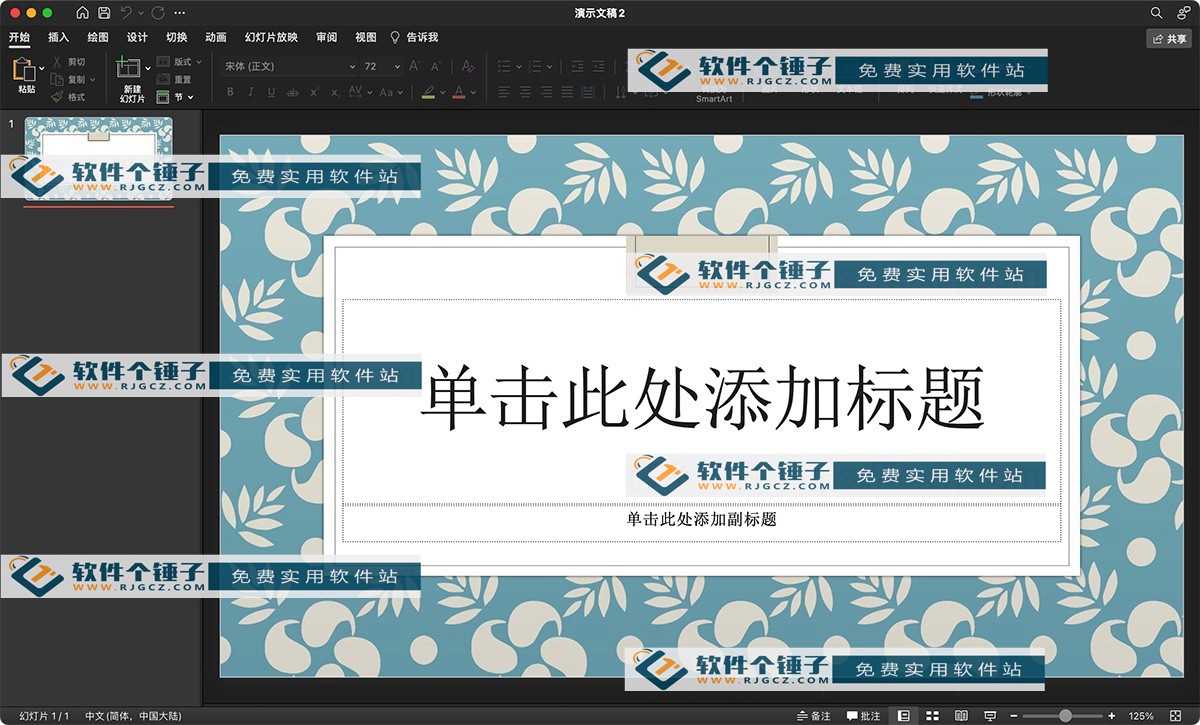Expand the New Slide layout arrow
The height and width of the screenshot is (725, 1200).
point(148,68)
